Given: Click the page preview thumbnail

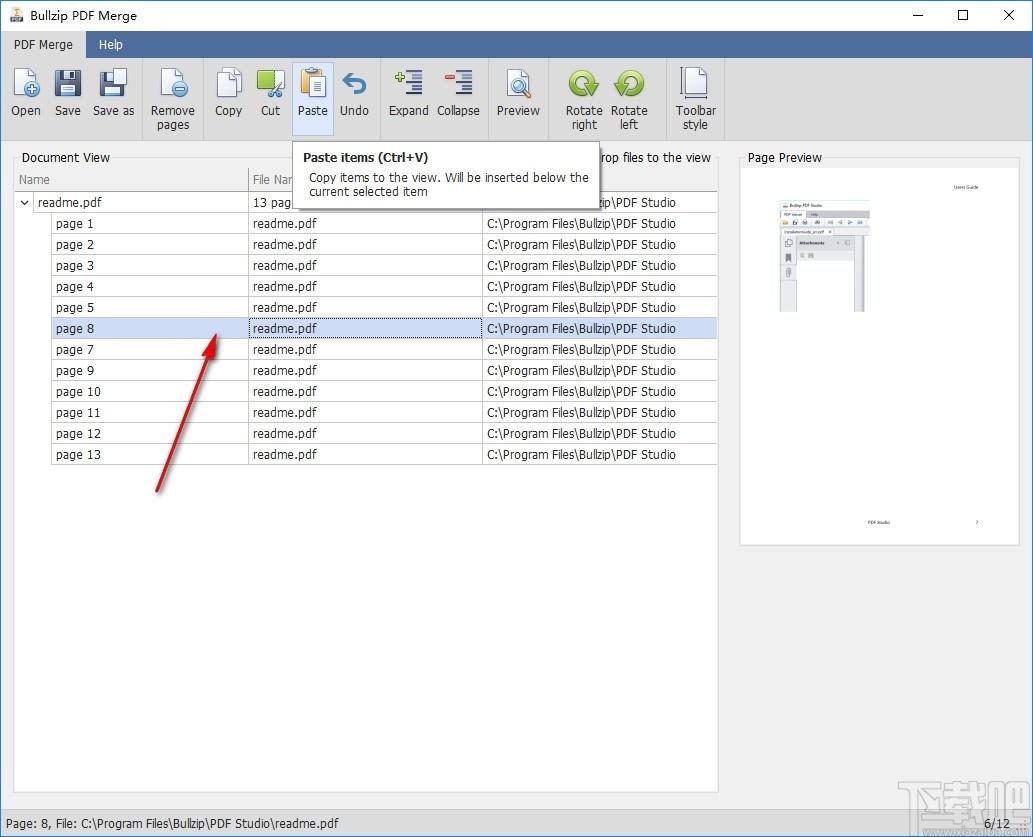Looking at the screenshot, I should point(879,357).
